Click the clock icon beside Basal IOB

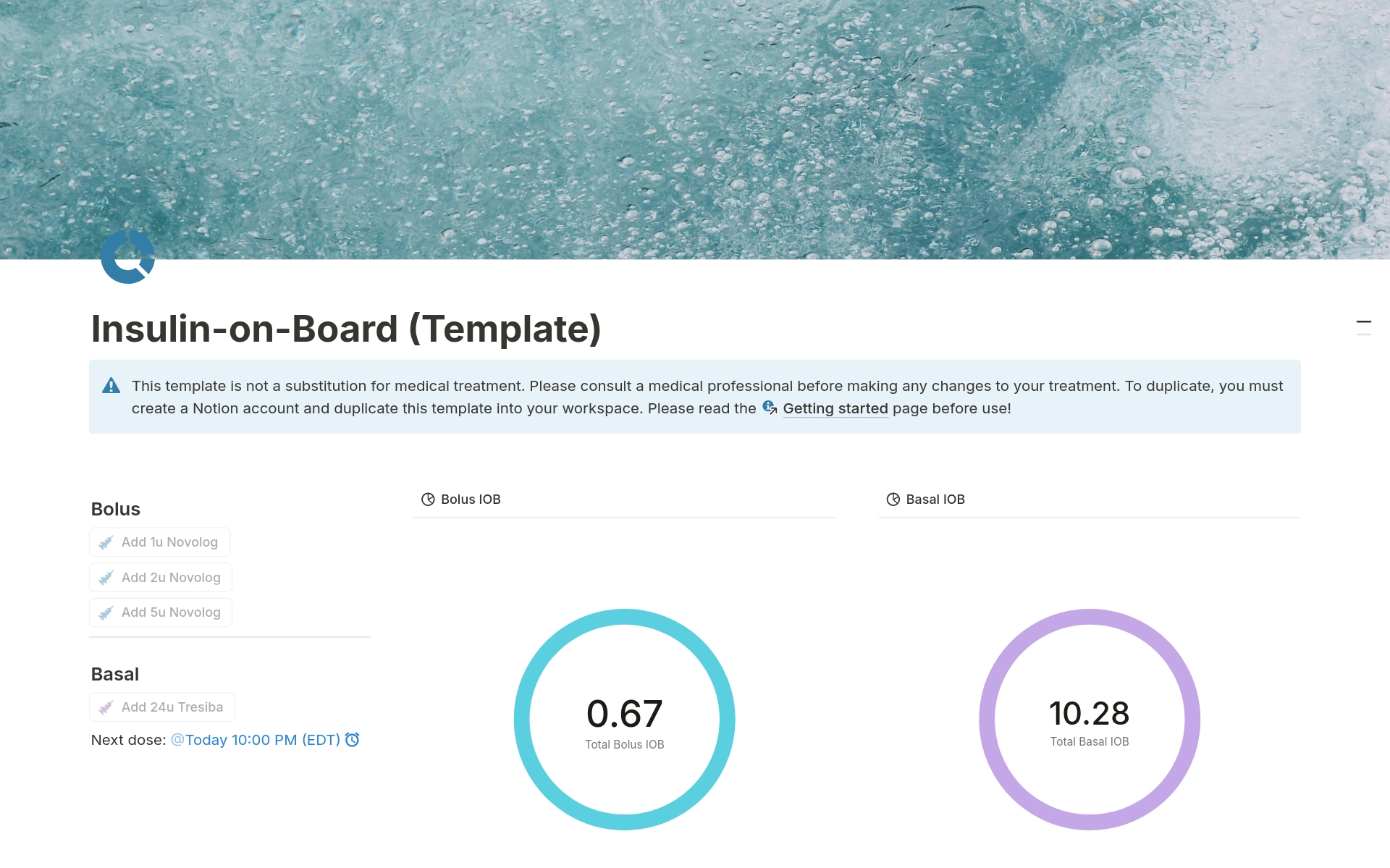click(893, 499)
